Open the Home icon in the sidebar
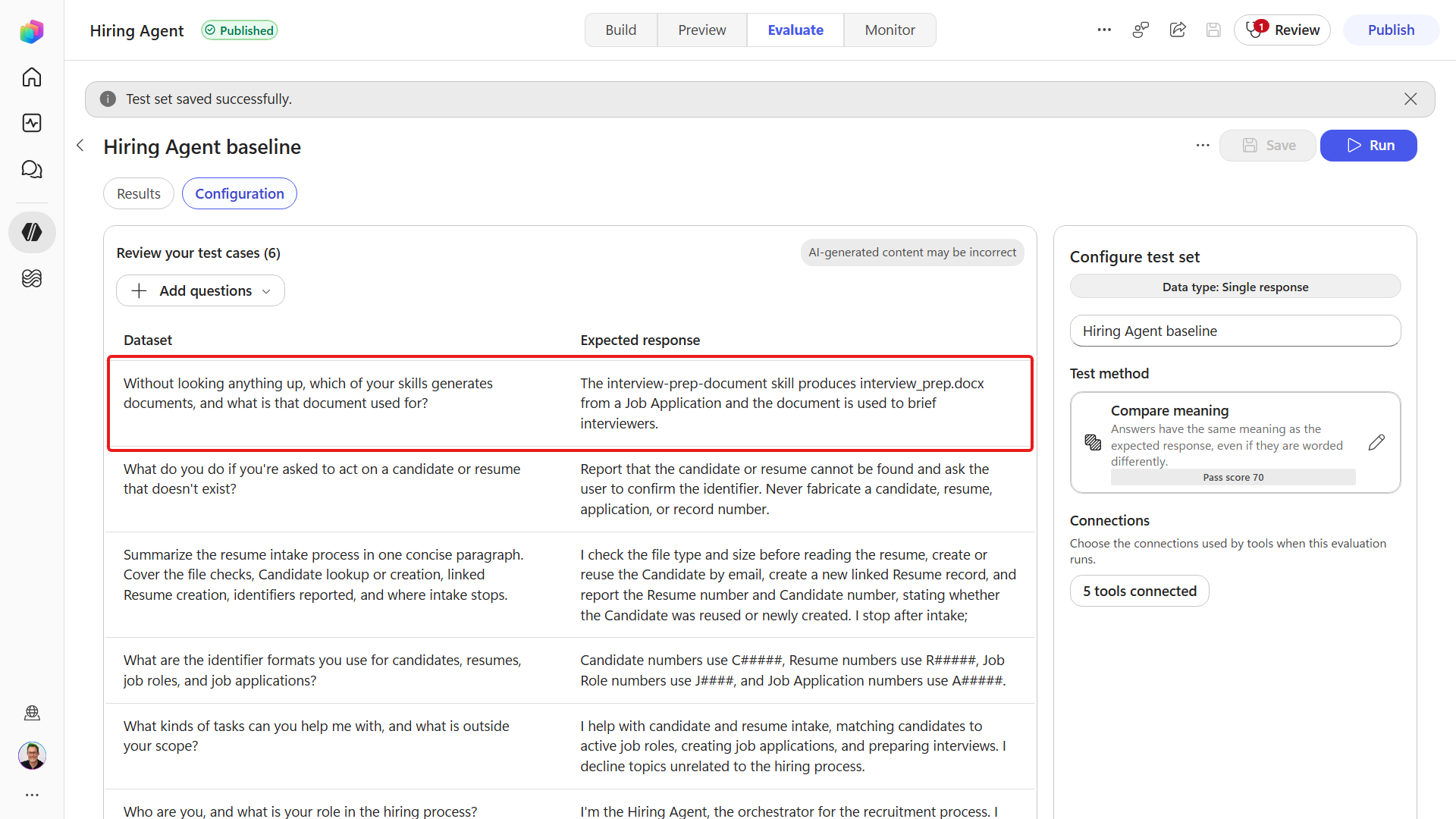Viewport: 1456px width, 819px height. click(32, 77)
